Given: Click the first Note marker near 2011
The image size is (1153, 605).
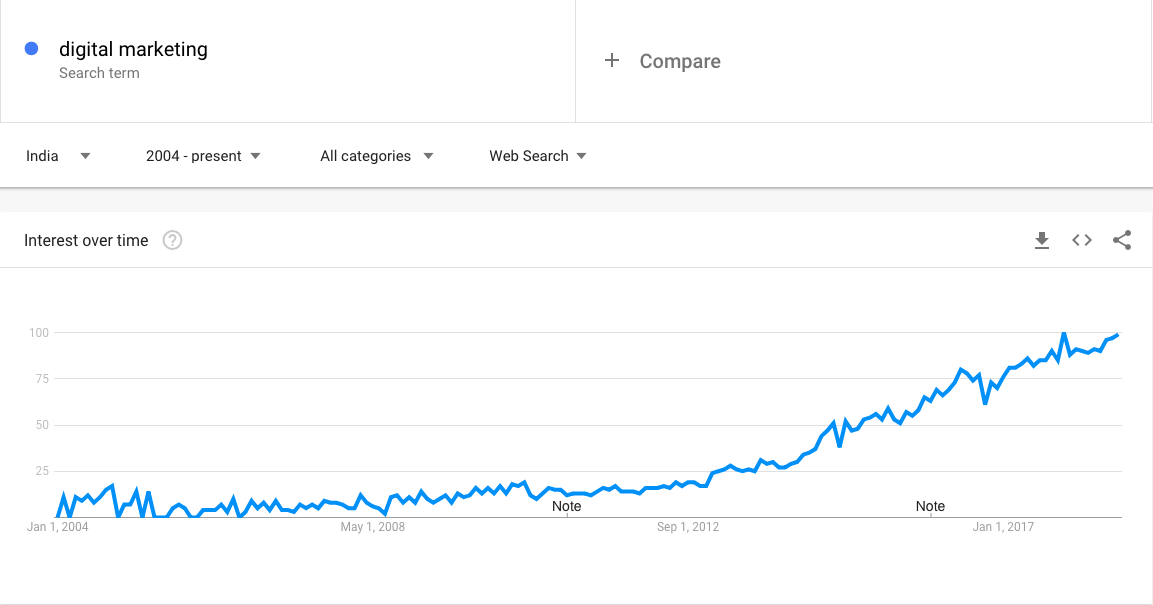Looking at the screenshot, I should (566, 506).
